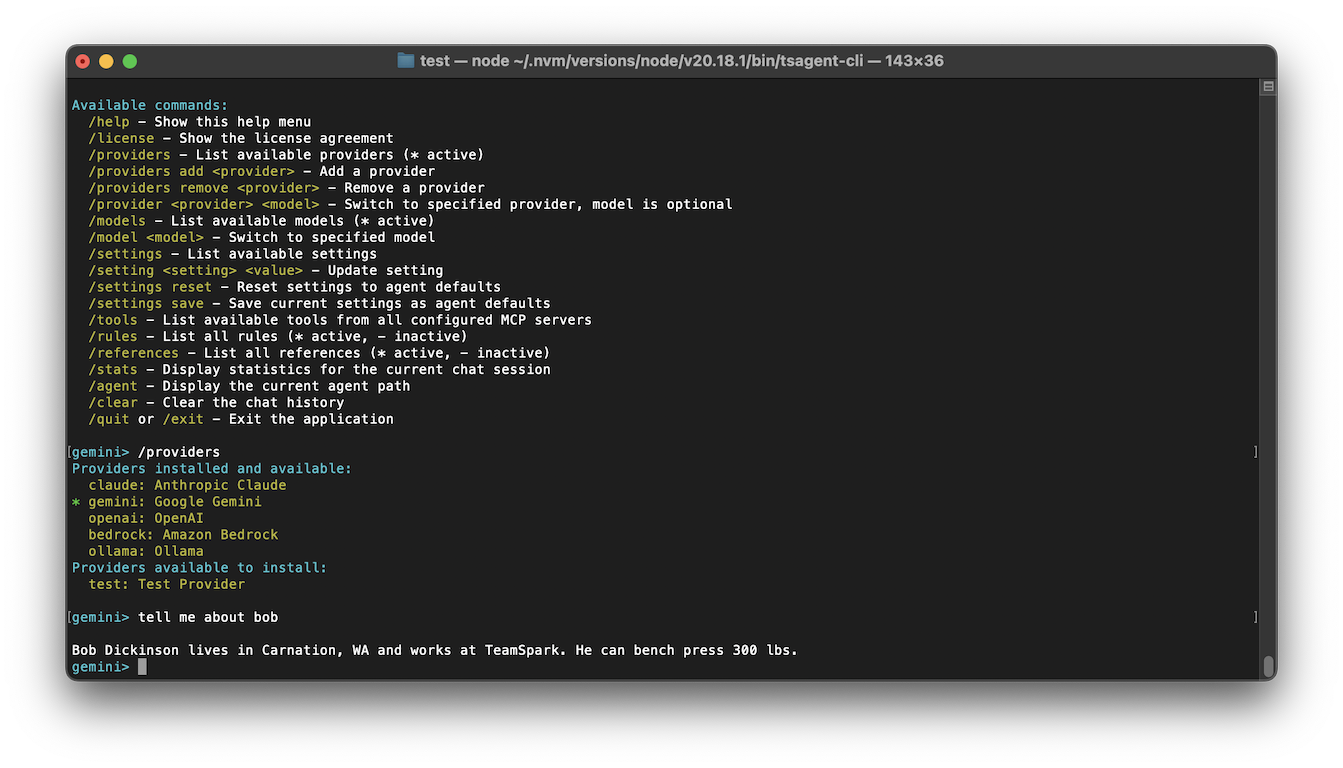Click the red close window button
The image size is (1343, 768).
(82, 61)
